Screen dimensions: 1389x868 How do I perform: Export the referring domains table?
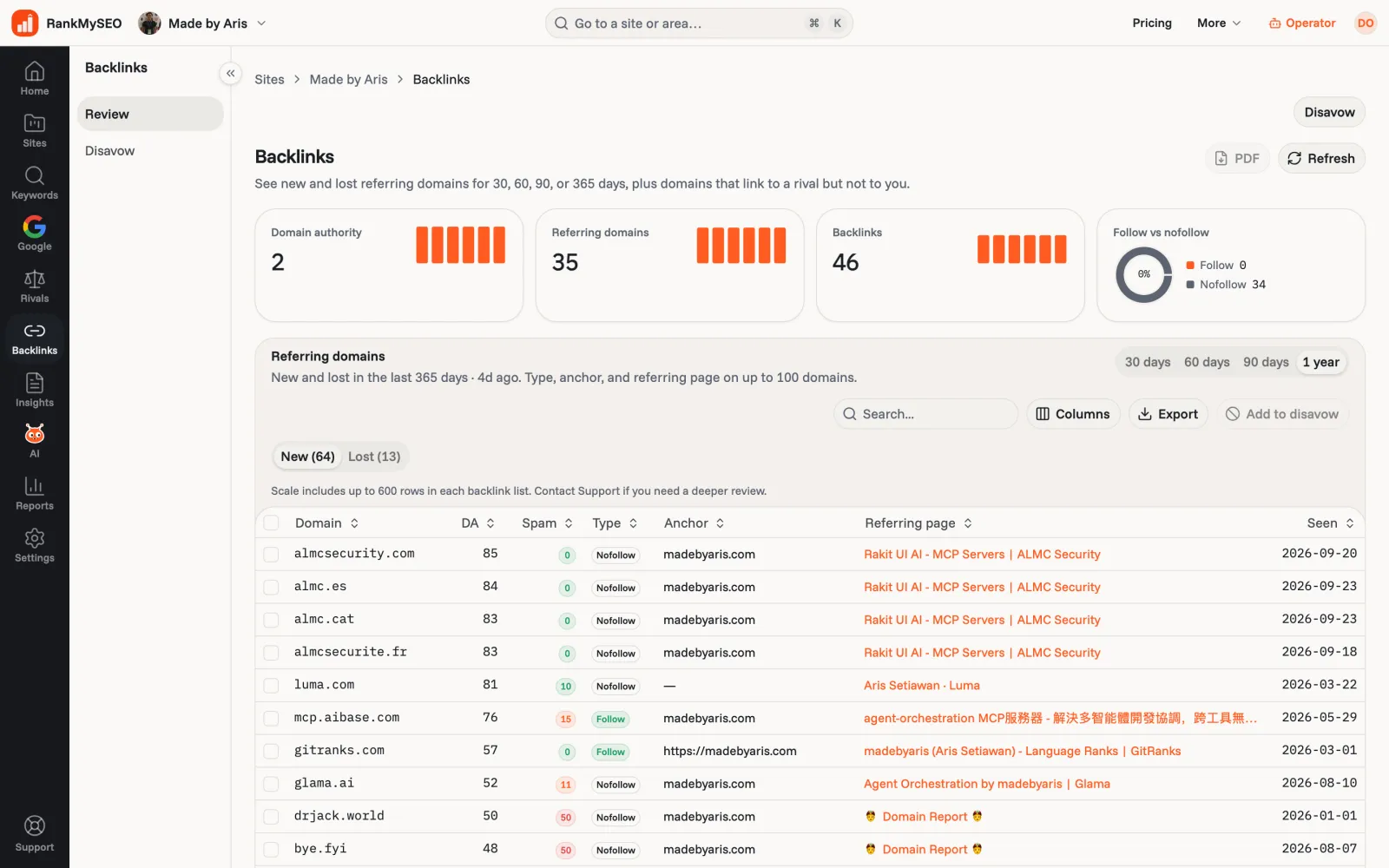[1168, 414]
